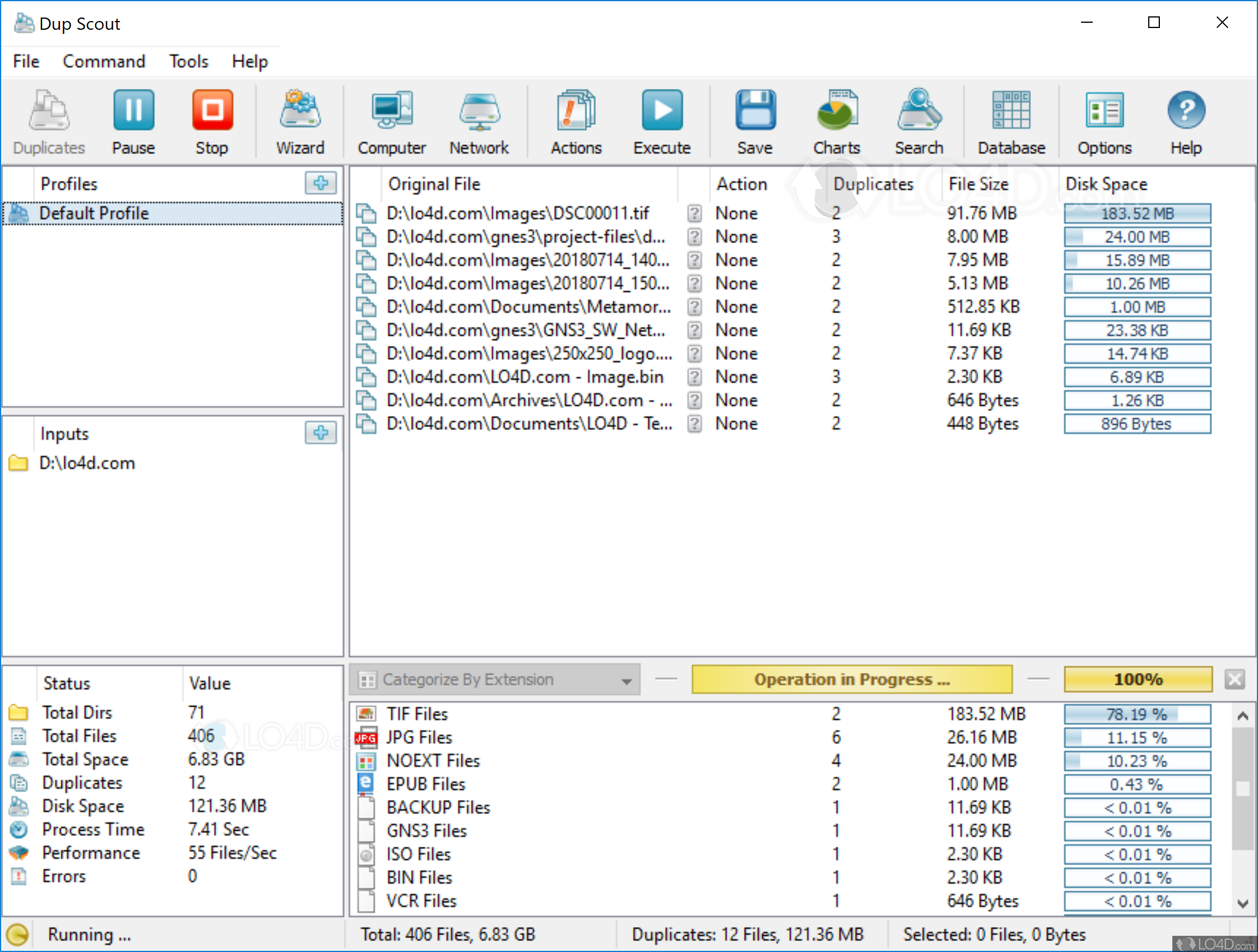This screenshot has width=1258, height=952.
Task: Select the TIF Files category row
Action: click(x=417, y=714)
